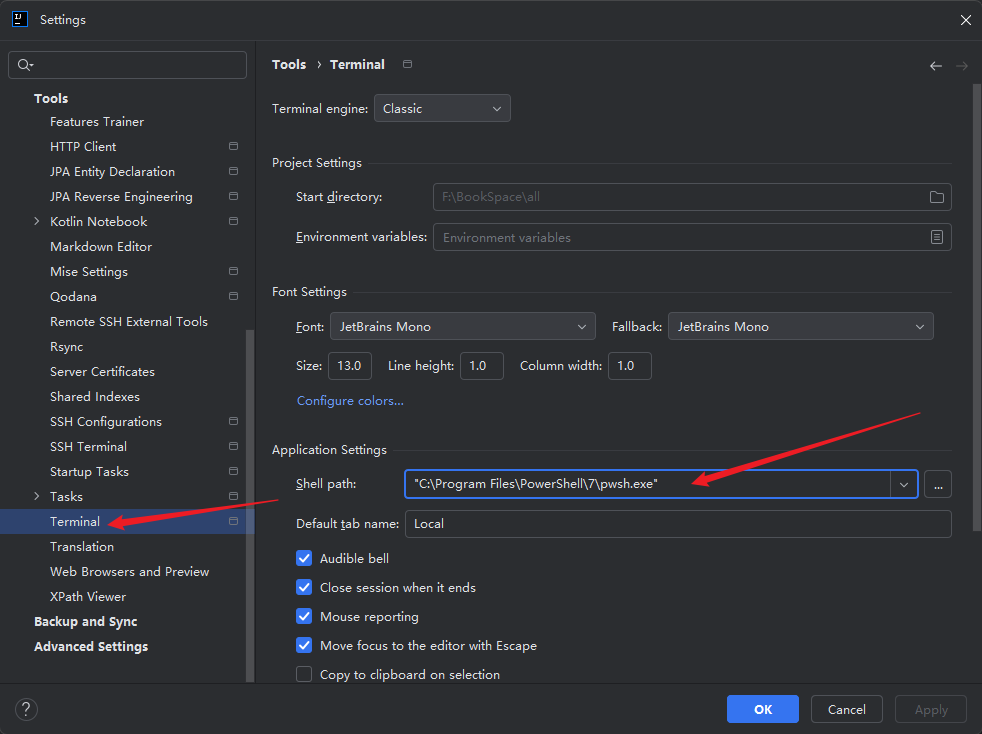Go forward with the right arrow

962,66
